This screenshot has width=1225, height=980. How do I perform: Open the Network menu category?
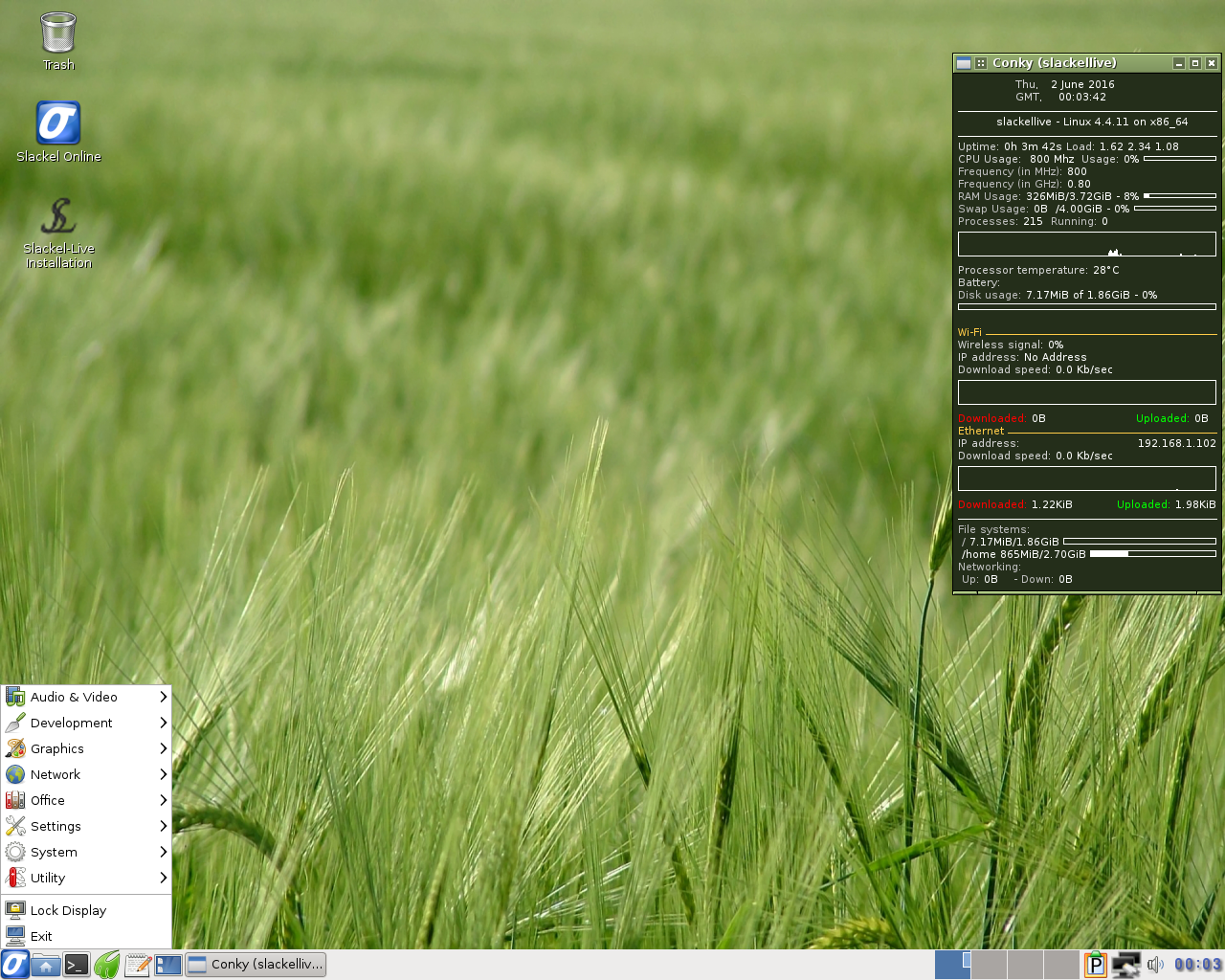point(86,774)
